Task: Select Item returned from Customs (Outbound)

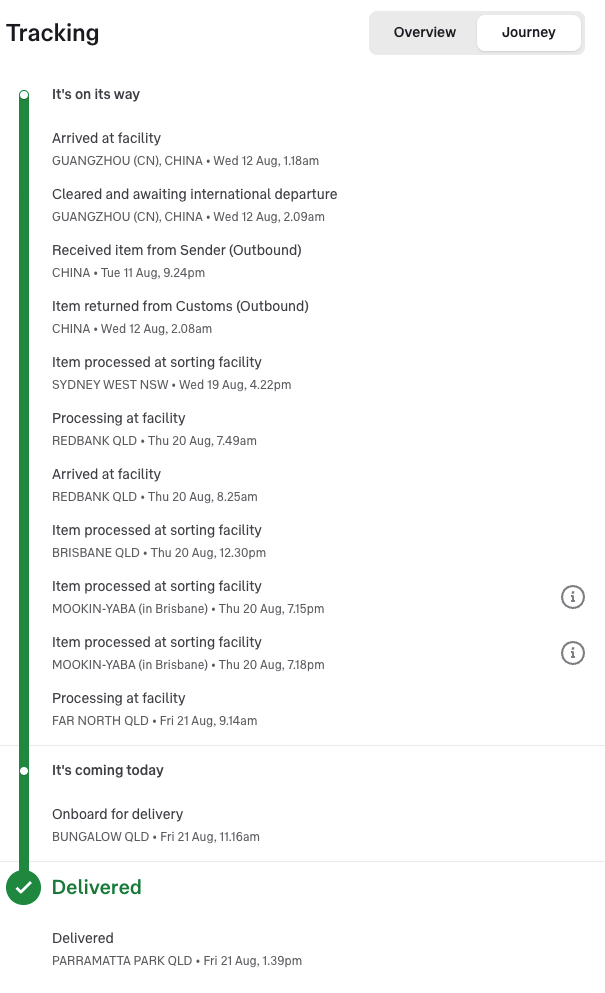Action: pyautogui.click(x=181, y=317)
